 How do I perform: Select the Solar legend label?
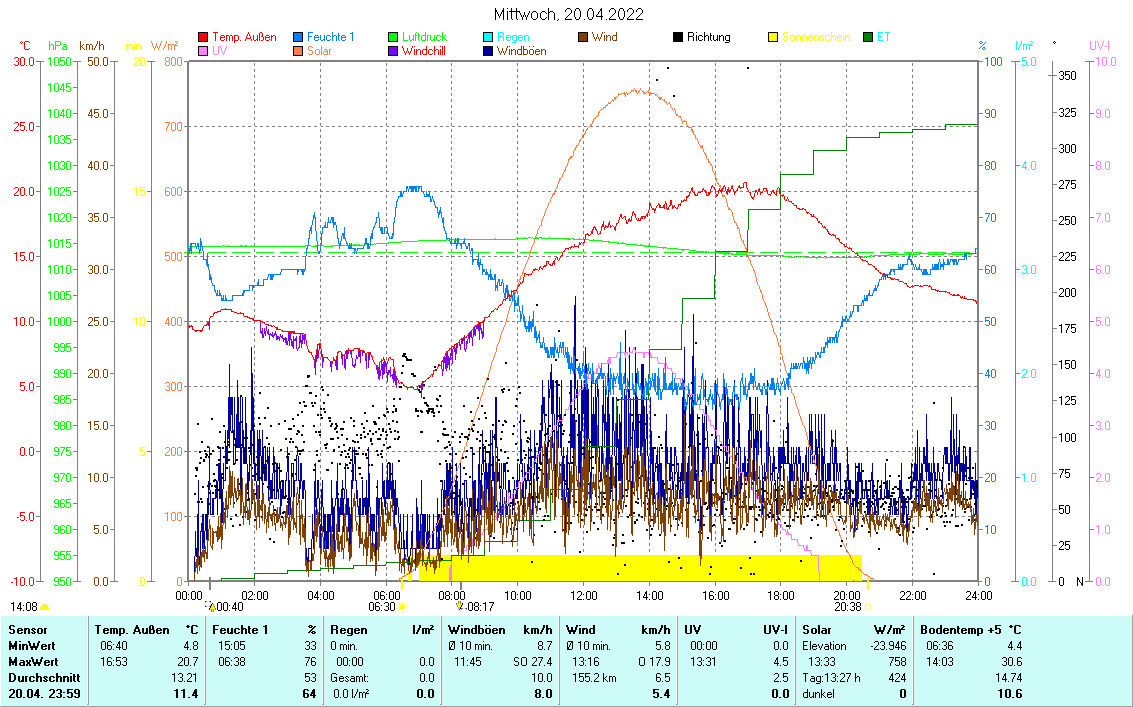(321, 51)
